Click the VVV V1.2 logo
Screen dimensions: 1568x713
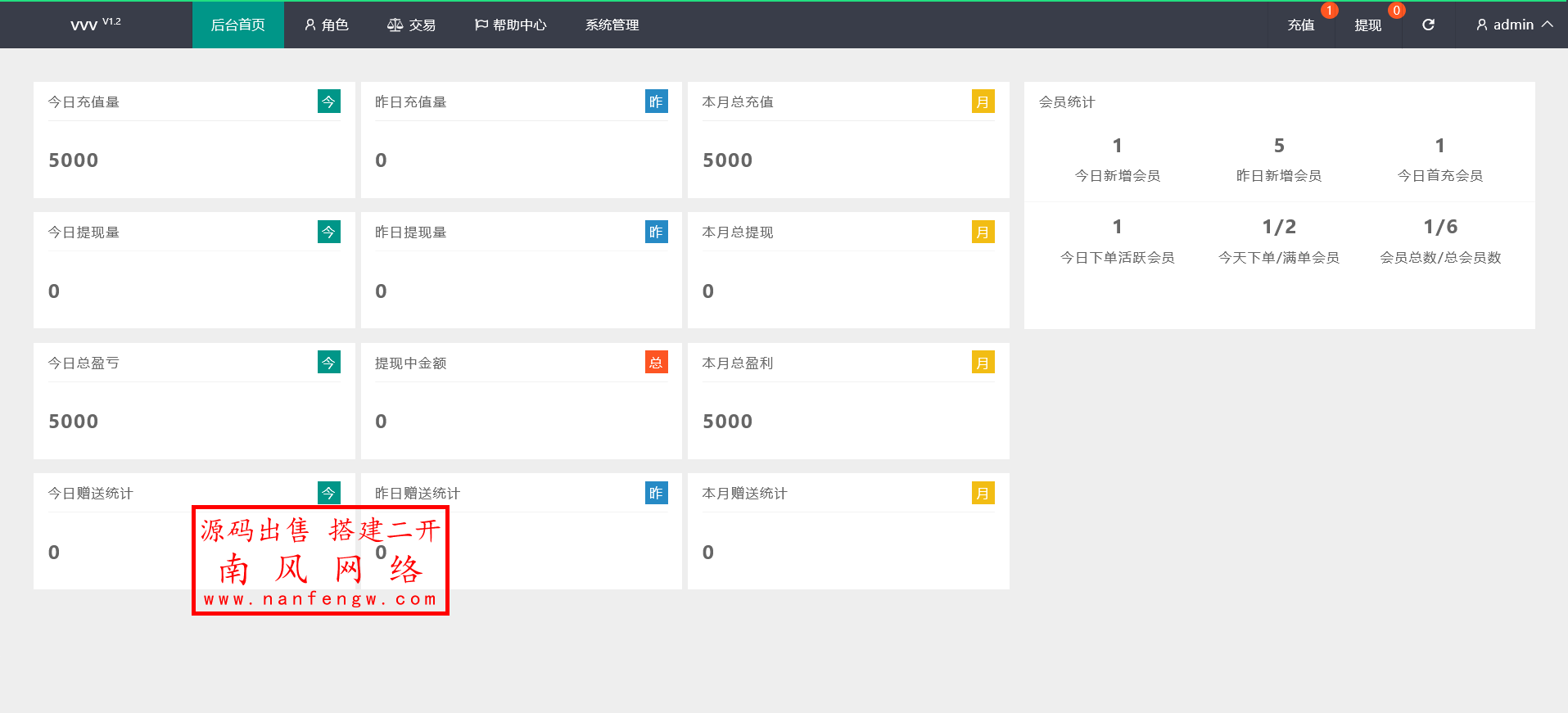pyautogui.click(x=95, y=25)
